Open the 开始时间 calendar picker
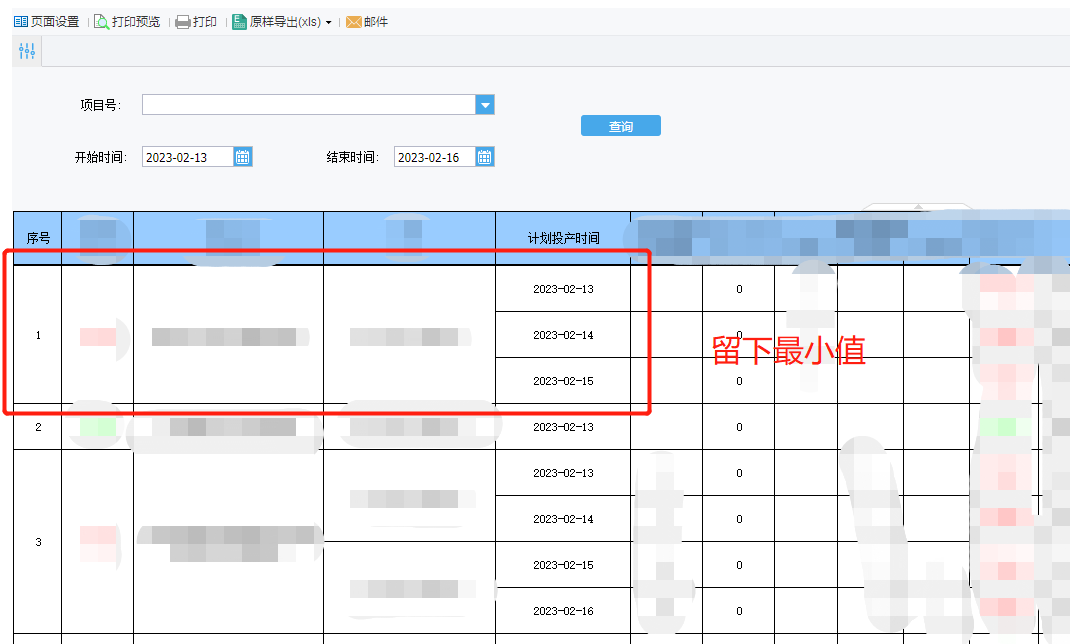 tap(243, 157)
